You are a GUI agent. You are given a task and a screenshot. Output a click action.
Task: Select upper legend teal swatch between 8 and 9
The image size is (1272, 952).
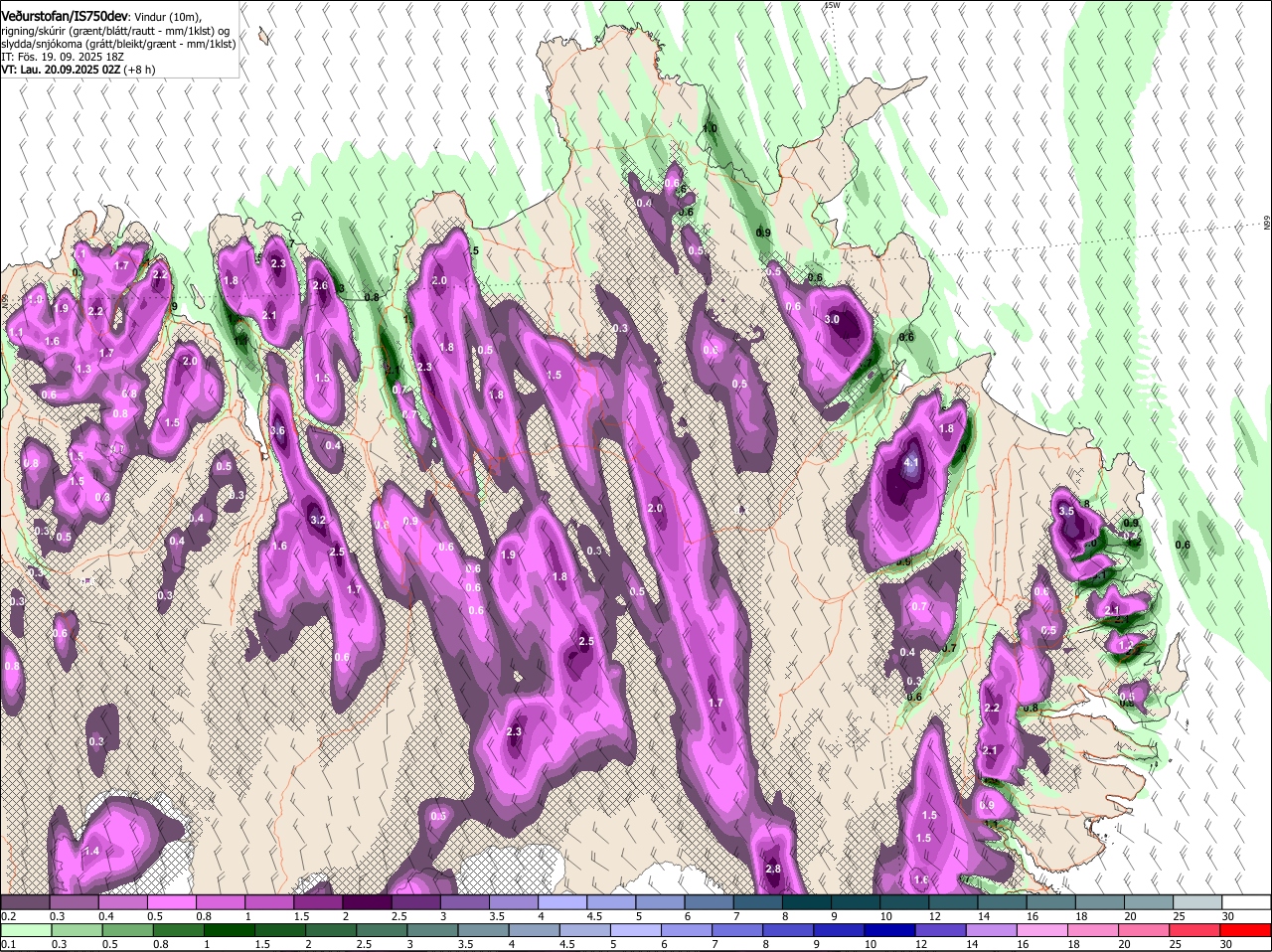point(807,902)
